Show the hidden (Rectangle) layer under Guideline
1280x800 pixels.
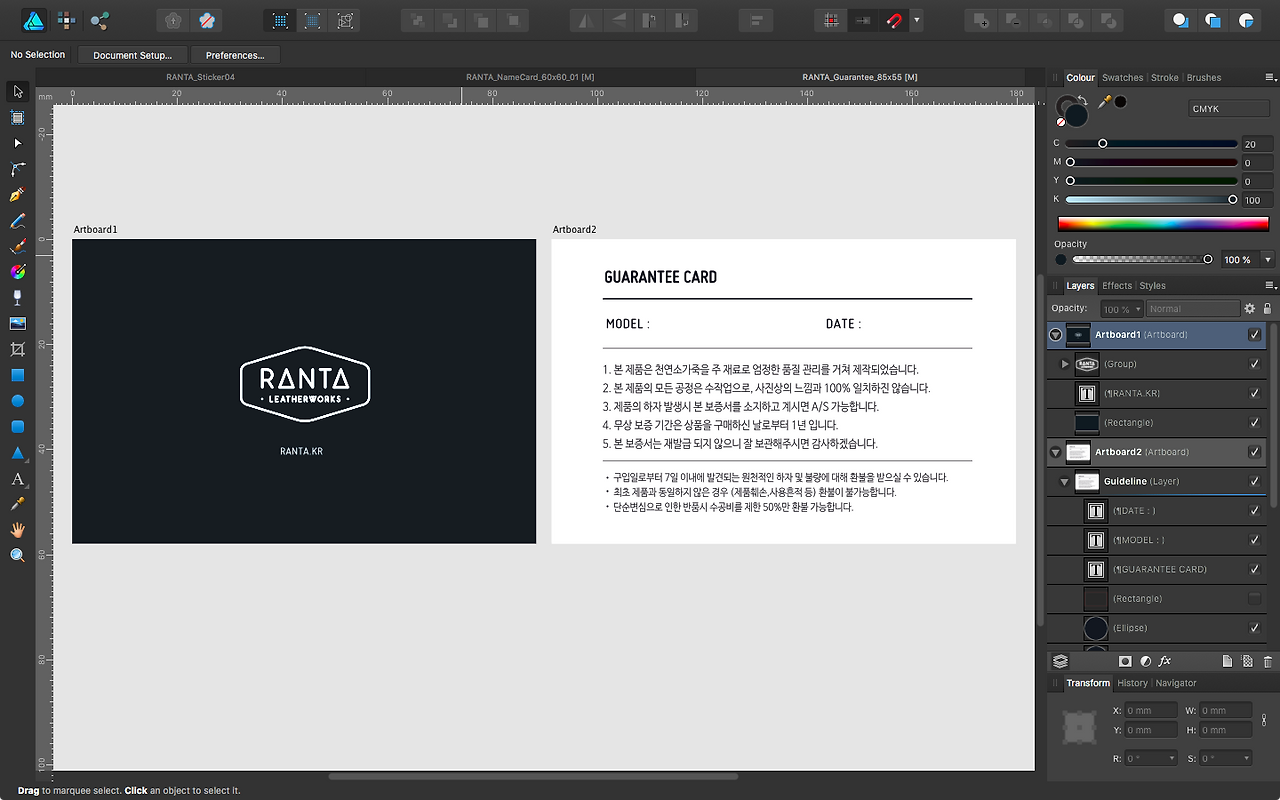pyautogui.click(x=1254, y=598)
